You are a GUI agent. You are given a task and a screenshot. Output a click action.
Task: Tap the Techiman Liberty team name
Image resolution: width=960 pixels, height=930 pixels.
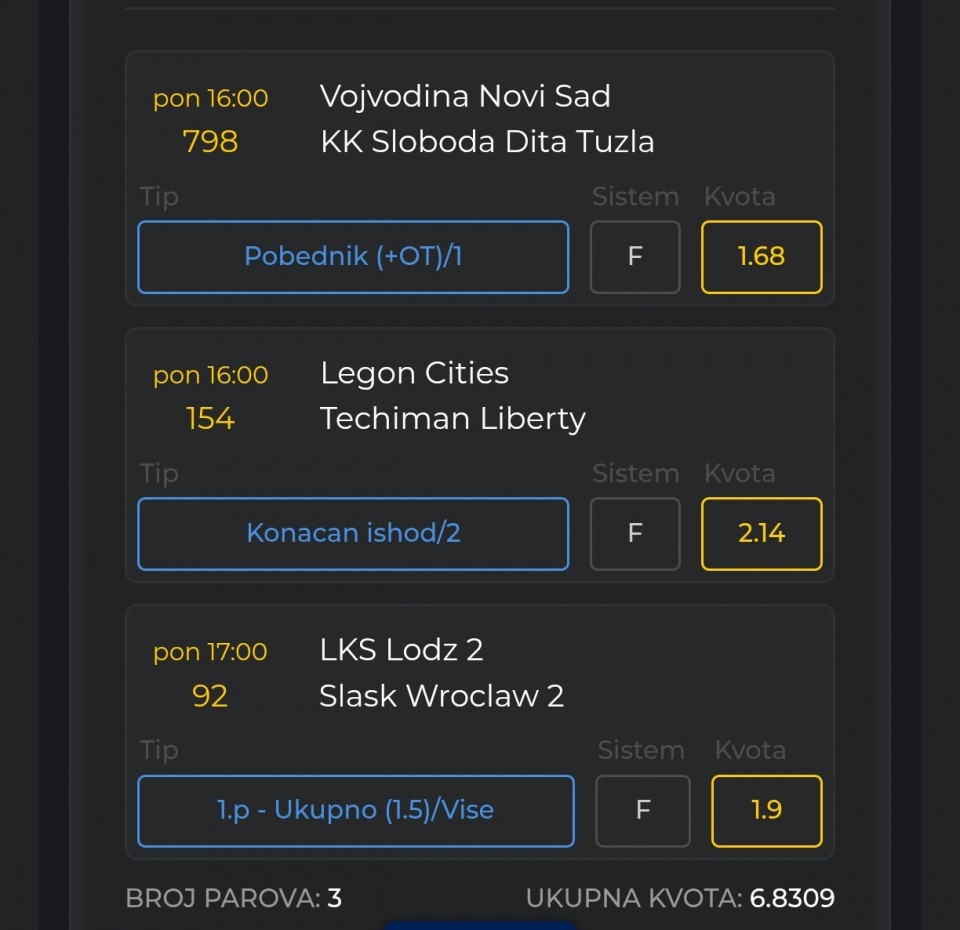click(x=452, y=419)
